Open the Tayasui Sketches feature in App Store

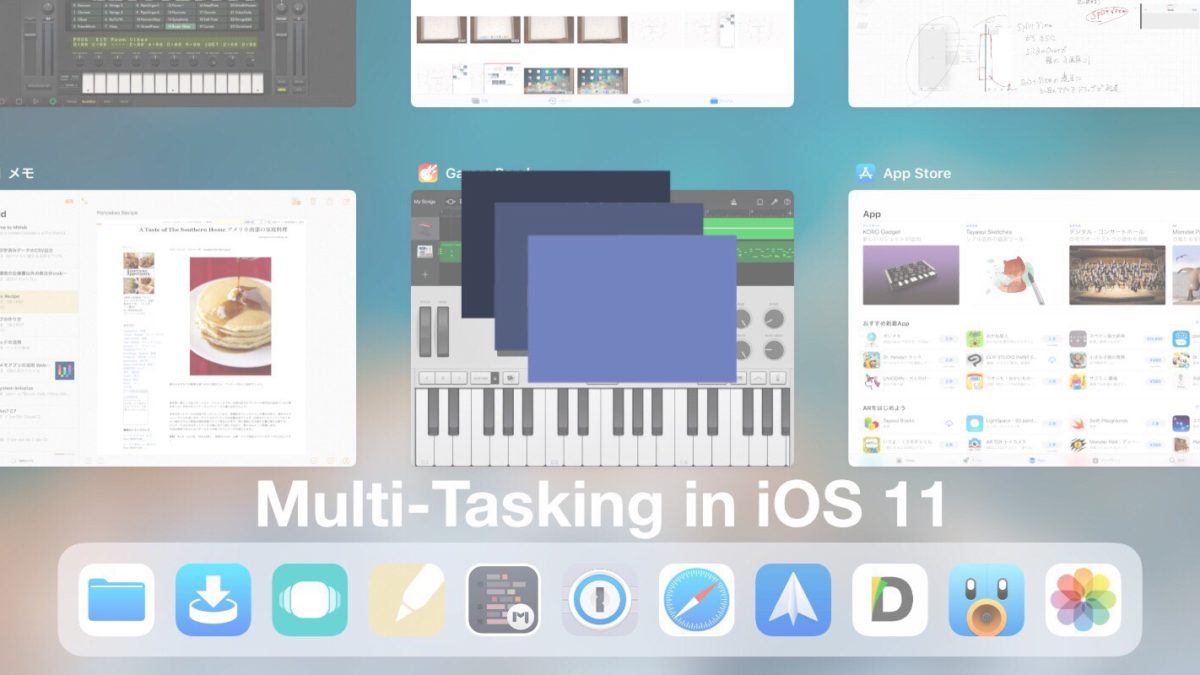pyautogui.click(x=1014, y=265)
